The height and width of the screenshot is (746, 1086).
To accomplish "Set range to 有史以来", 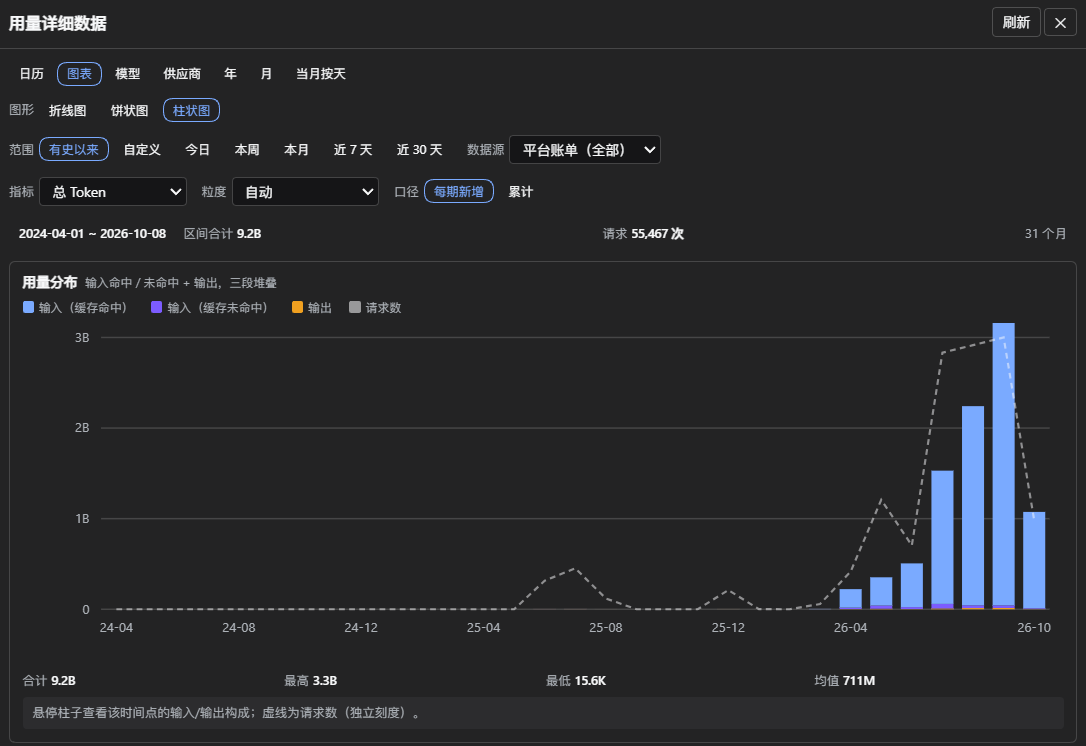I will click(74, 149).
